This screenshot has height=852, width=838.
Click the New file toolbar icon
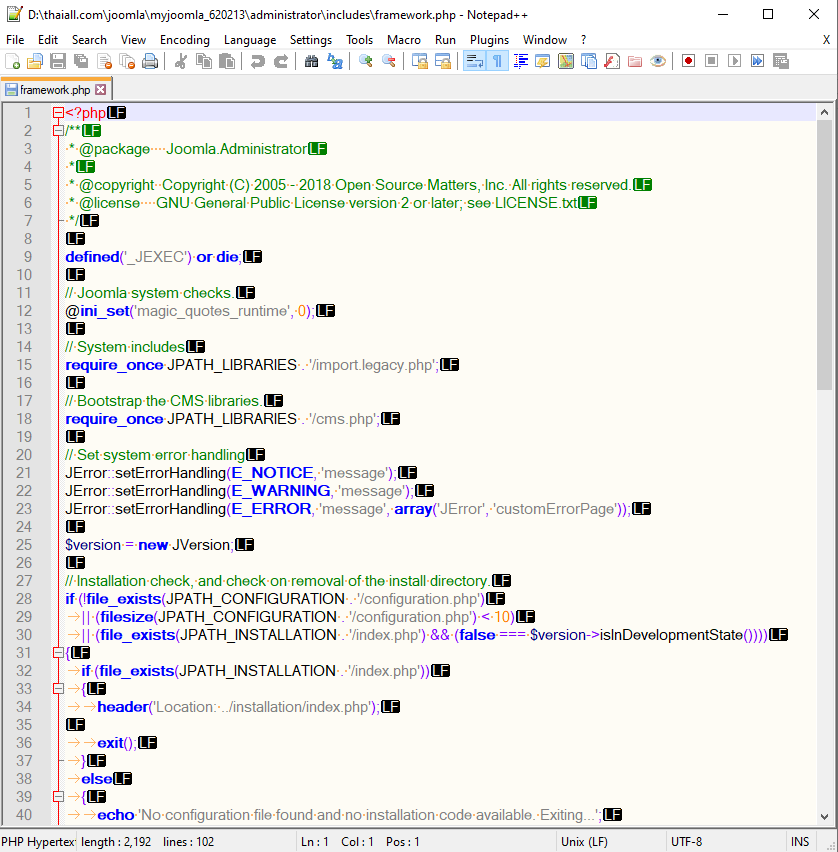[x=12, y=61]
